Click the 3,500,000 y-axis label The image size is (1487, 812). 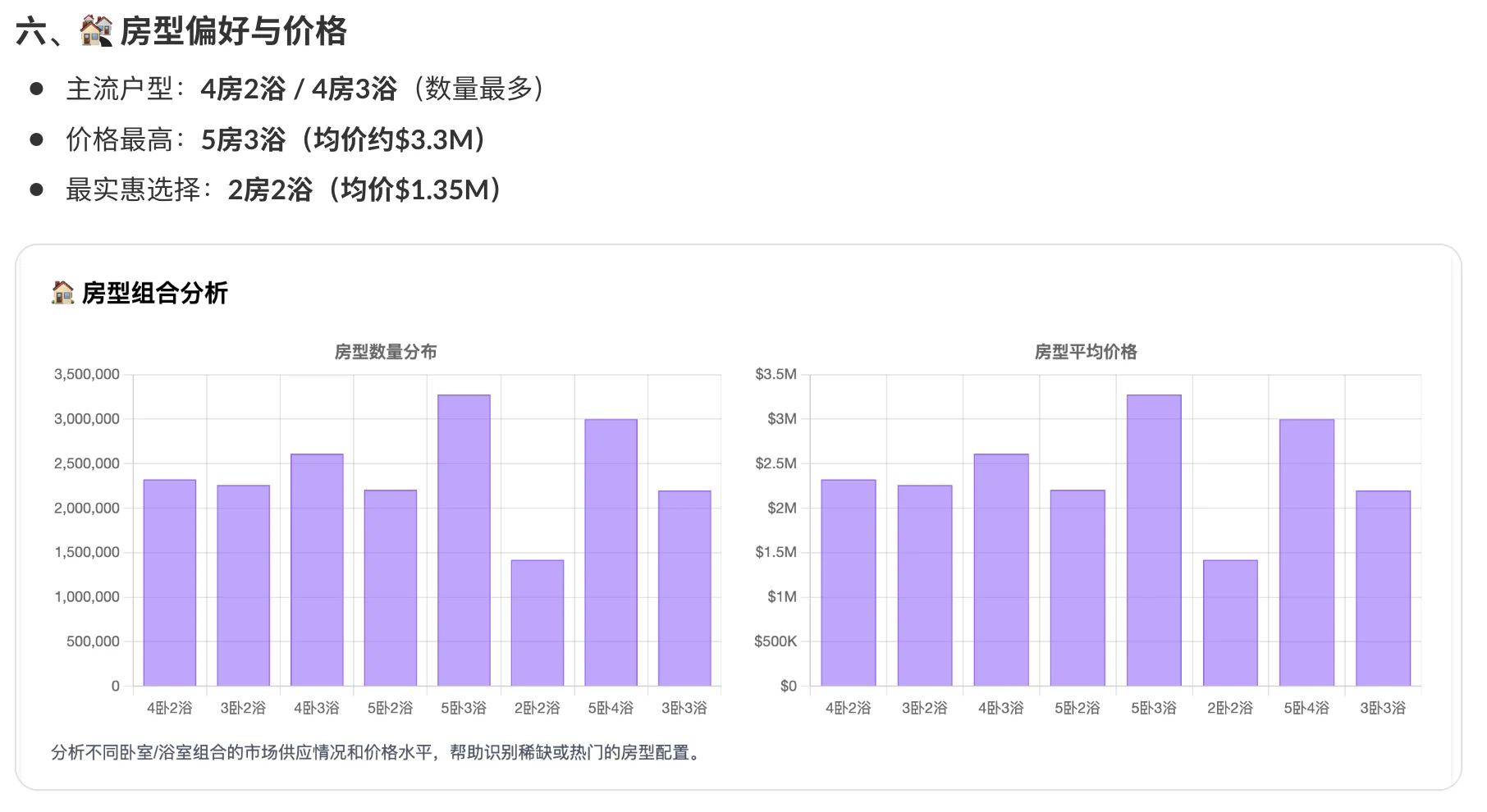pos(87,375)
